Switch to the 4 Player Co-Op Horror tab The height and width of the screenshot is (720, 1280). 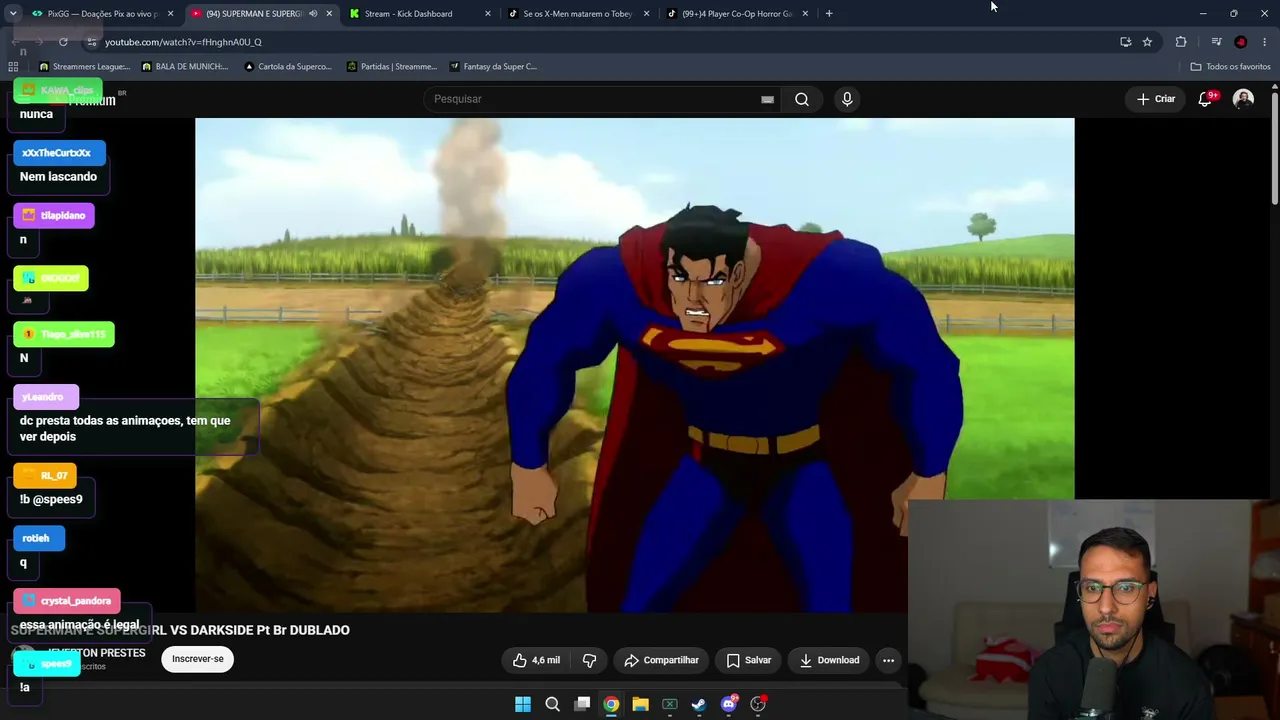[737, 14]
